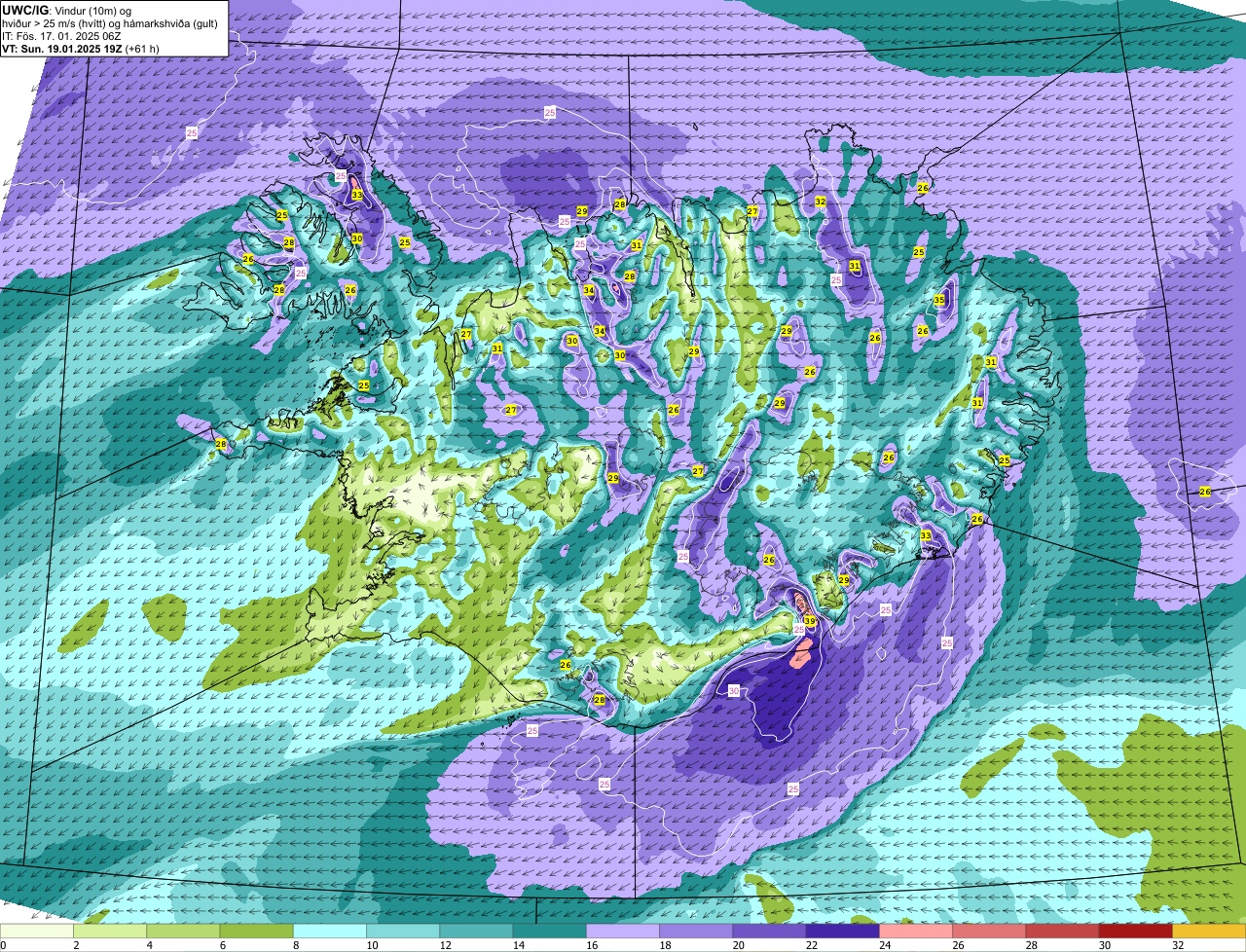Screen dimensions: 1246x952
Task: Select the 24–26 m/s light pink swatch
Action: click(x=916, y=932)
